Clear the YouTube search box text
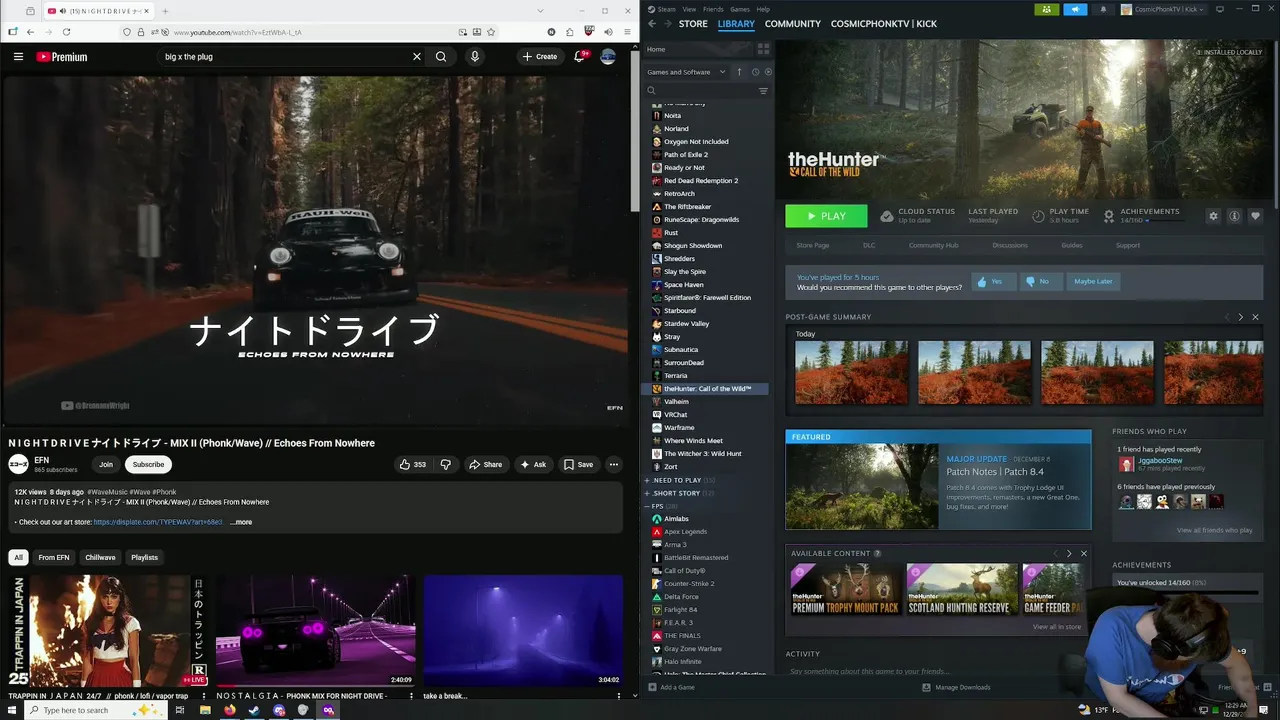The height and width of the screenshot is (720, 1280). [417, 57]
